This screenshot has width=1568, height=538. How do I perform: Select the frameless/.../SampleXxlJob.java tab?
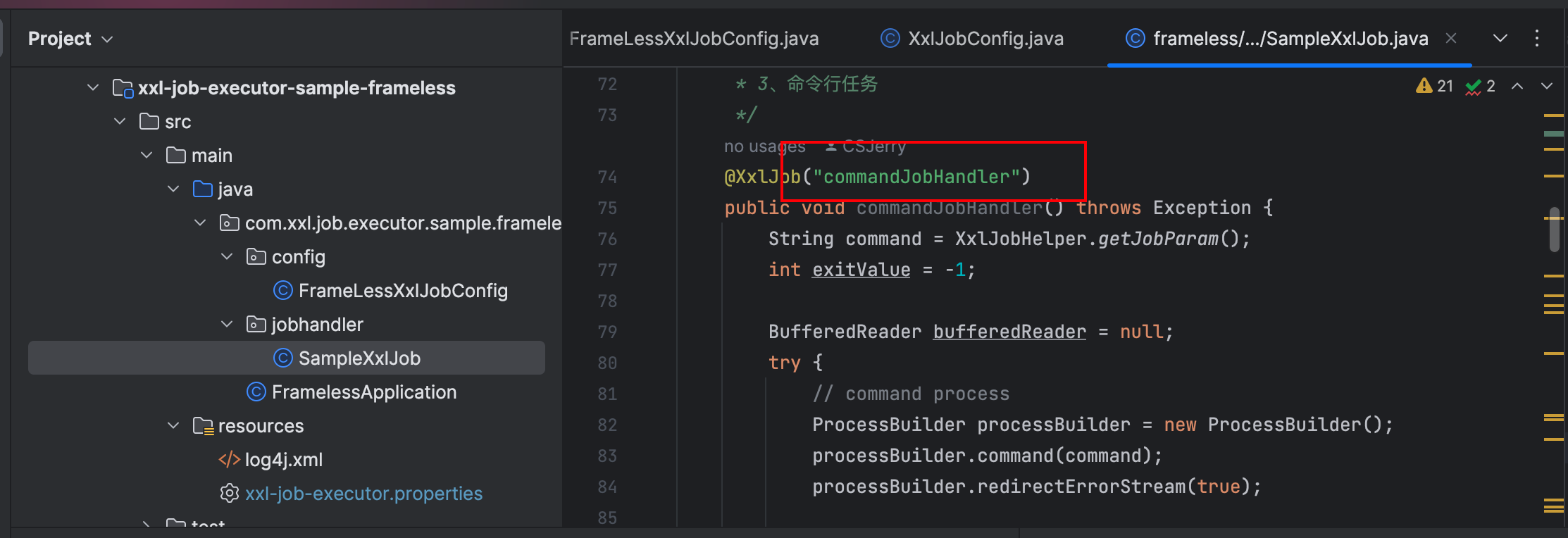pos(1290,38)
